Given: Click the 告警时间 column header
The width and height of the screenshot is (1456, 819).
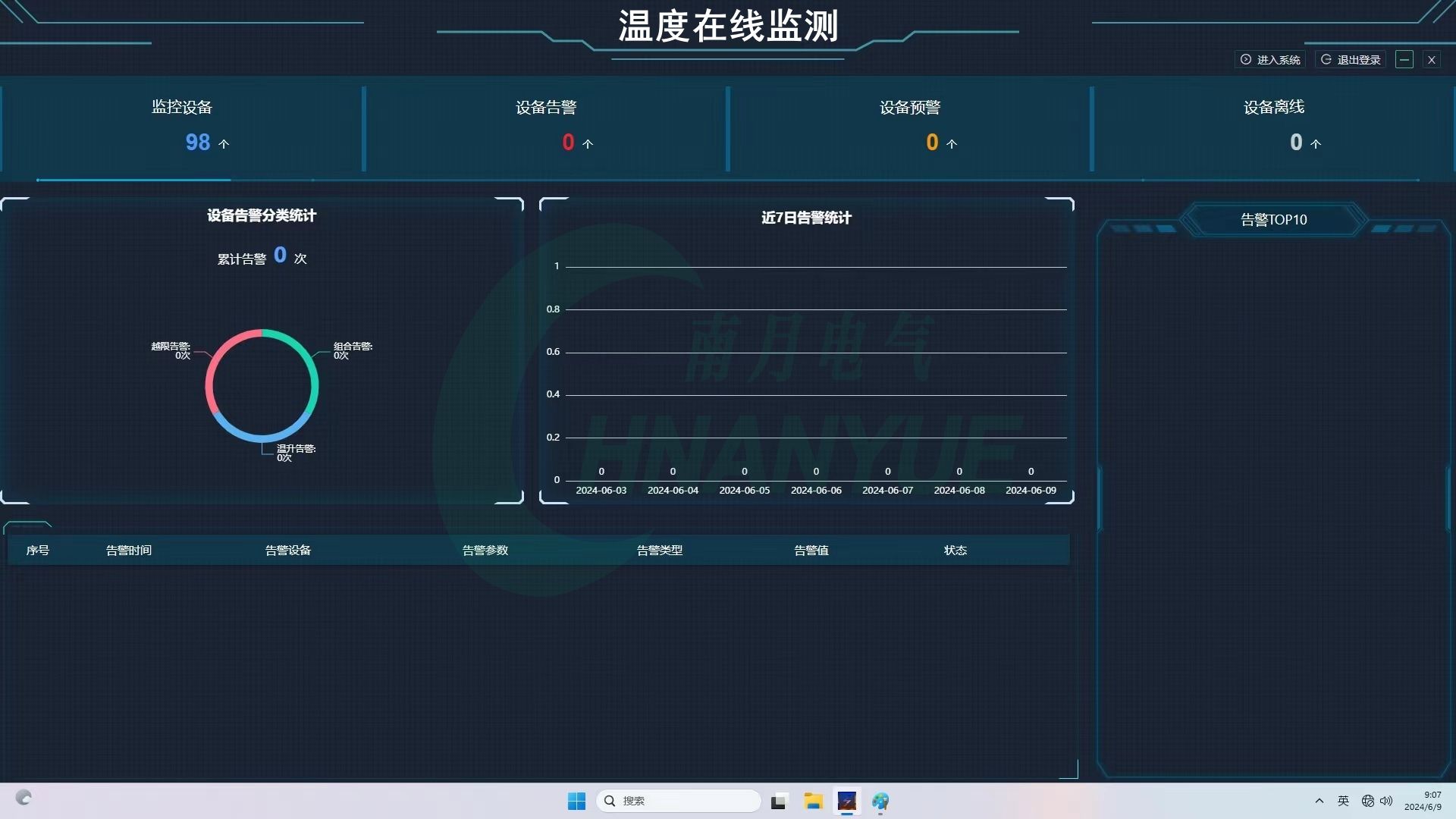Looking at the screenshot, I should tap(129, 551).
